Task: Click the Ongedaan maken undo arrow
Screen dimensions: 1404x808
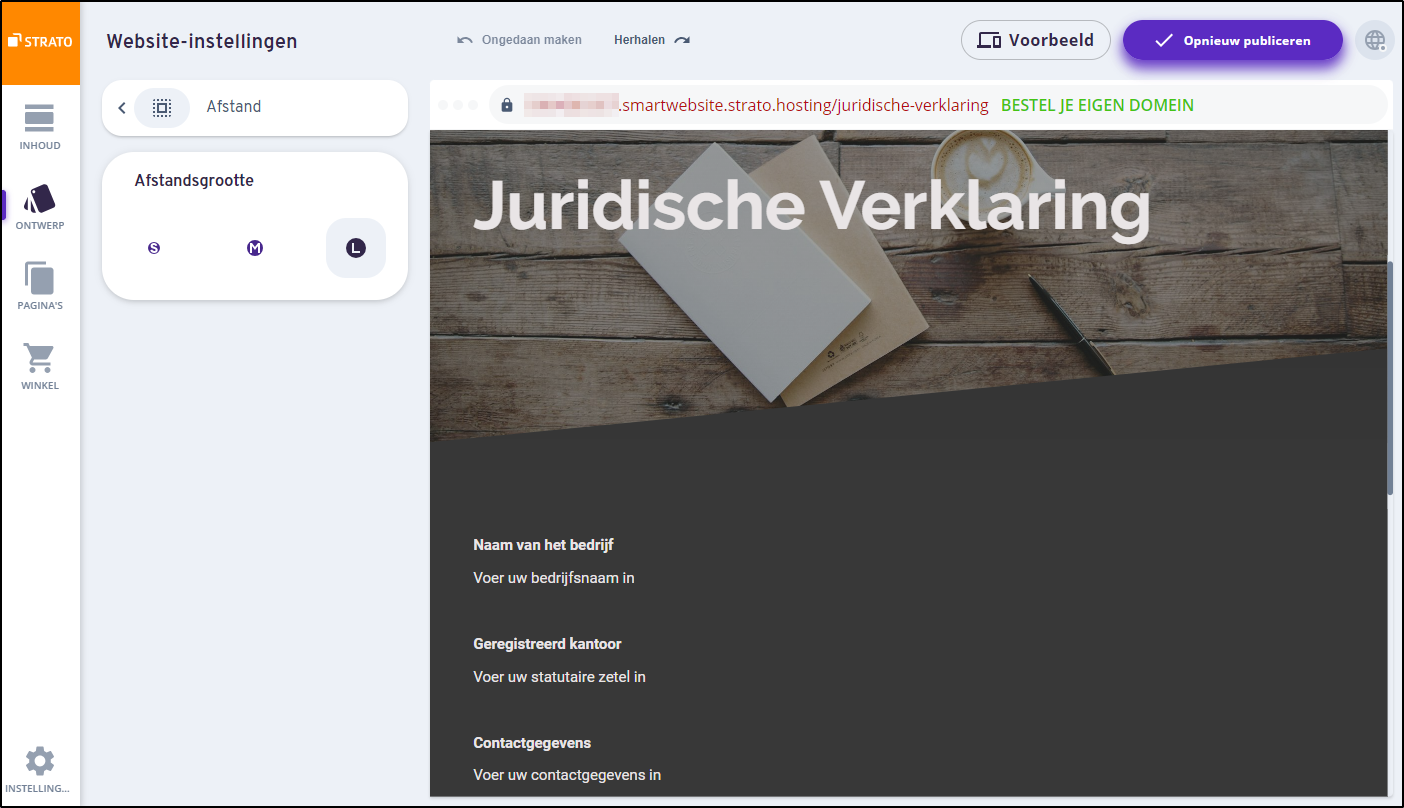Action: (x=463, y=39)
